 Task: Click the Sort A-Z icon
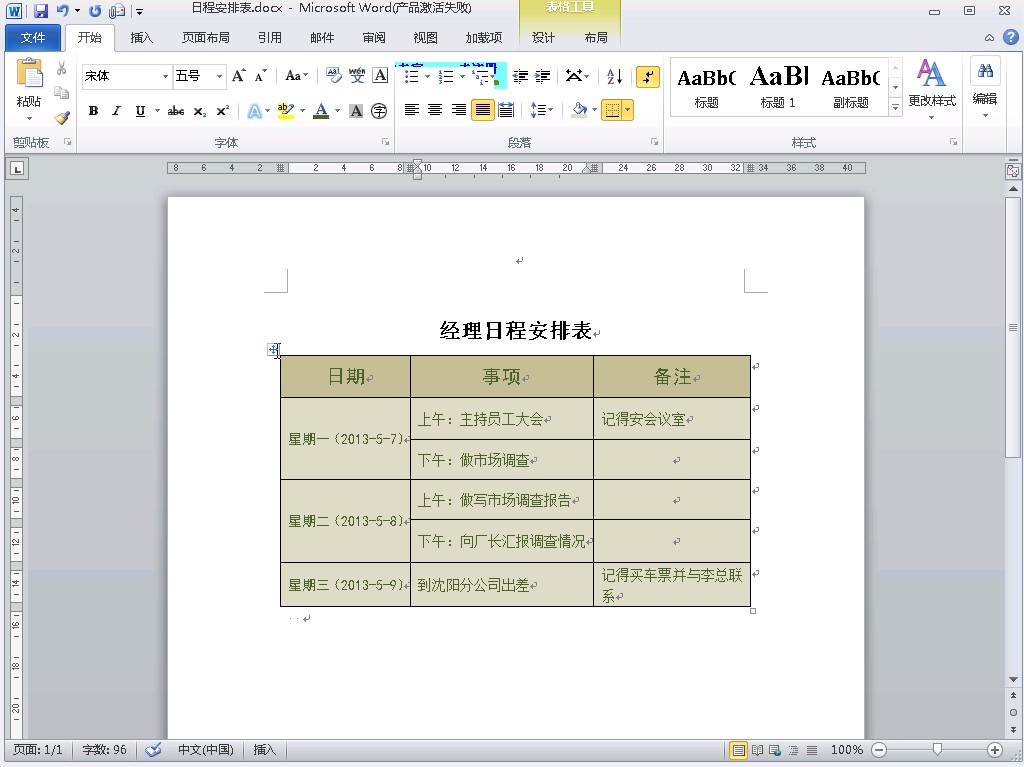click(615, 77)
